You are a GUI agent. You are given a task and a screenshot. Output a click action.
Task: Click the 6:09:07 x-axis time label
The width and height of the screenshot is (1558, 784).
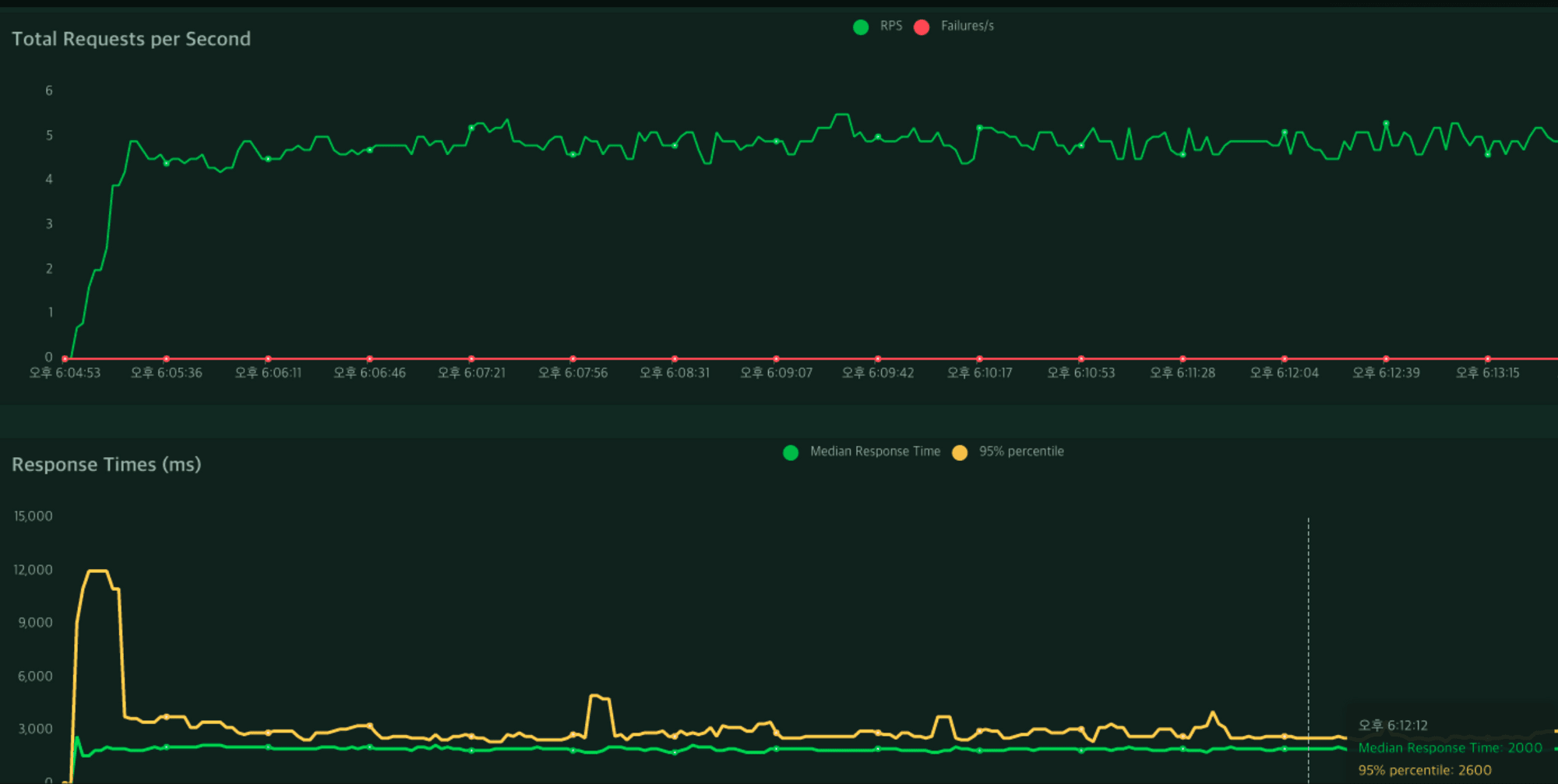tap(776, 373)
